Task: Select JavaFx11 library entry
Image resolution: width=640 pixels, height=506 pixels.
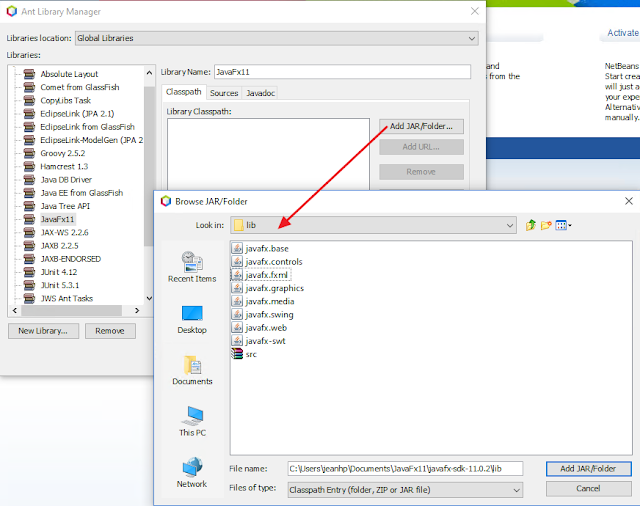Action: [x=58, y=219]
